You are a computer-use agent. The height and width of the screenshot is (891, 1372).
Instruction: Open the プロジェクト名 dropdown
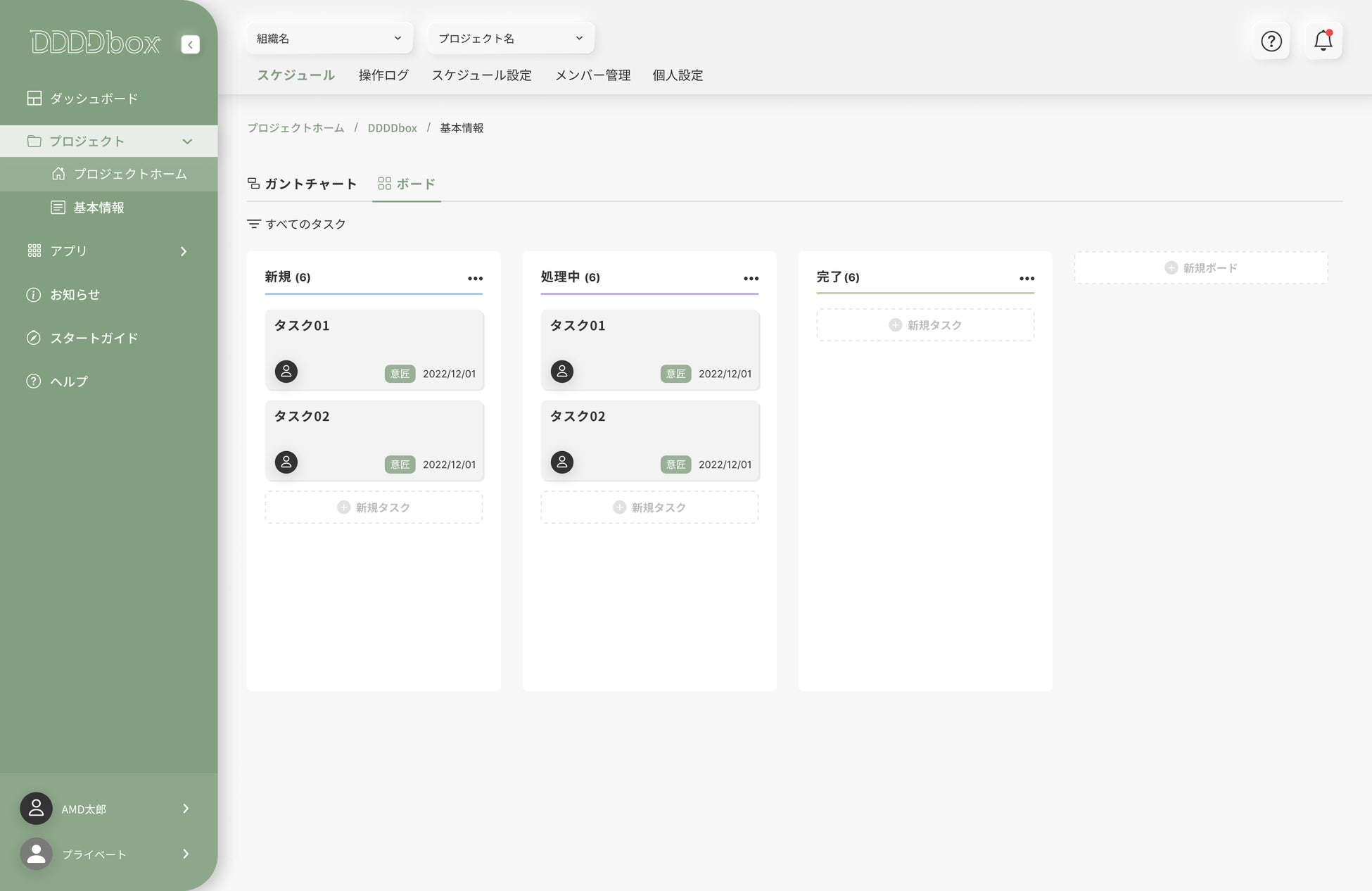[511, 38]
